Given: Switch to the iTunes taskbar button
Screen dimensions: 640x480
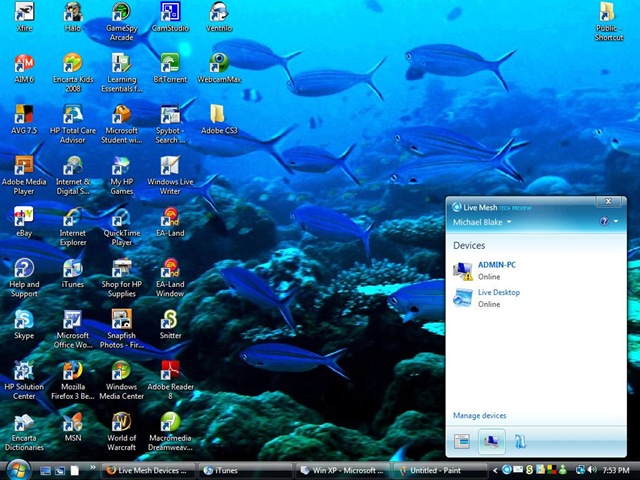Looking at the screenshot, I should [x=244, y=471].
